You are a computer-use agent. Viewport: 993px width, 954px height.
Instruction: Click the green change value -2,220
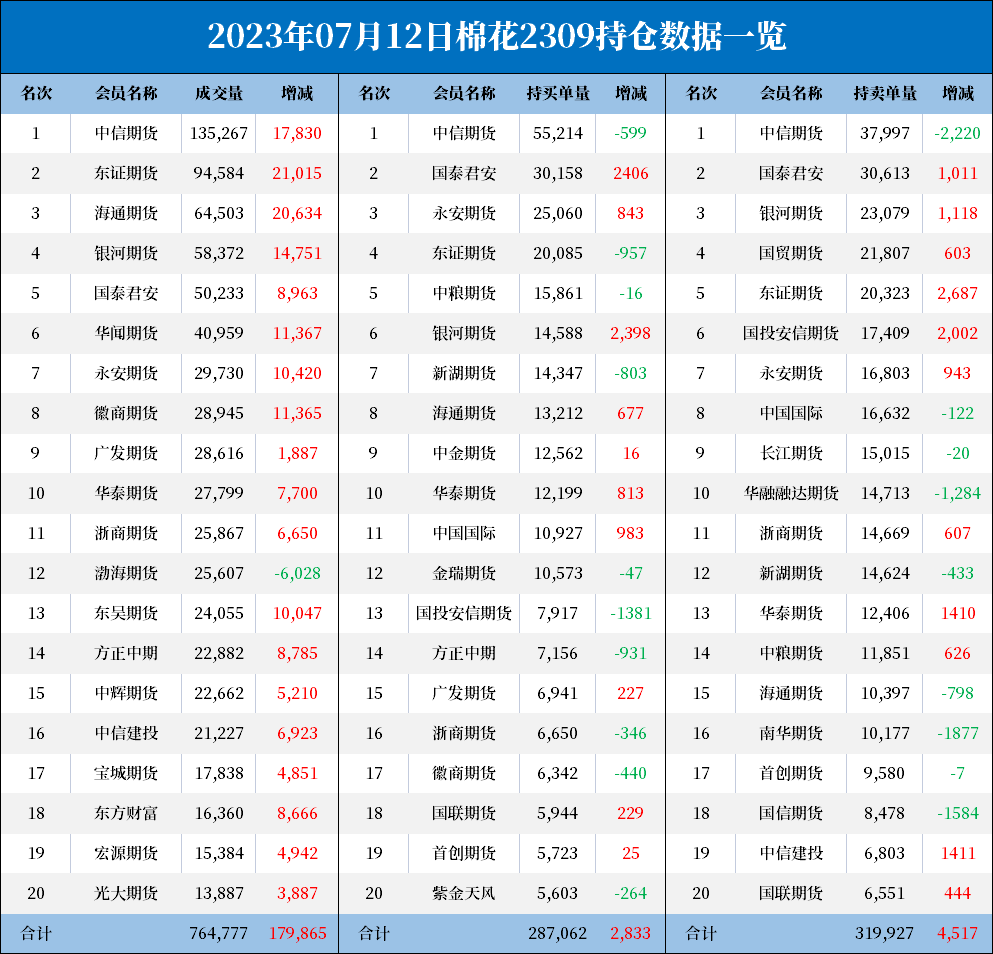pyautogui.click(x=958, y=133)
